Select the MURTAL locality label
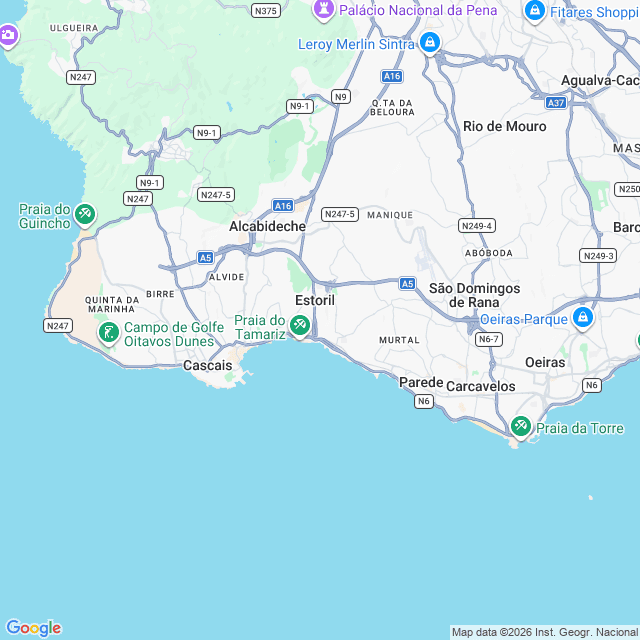This screenshot has width=640, height=640. coord(399,340)
